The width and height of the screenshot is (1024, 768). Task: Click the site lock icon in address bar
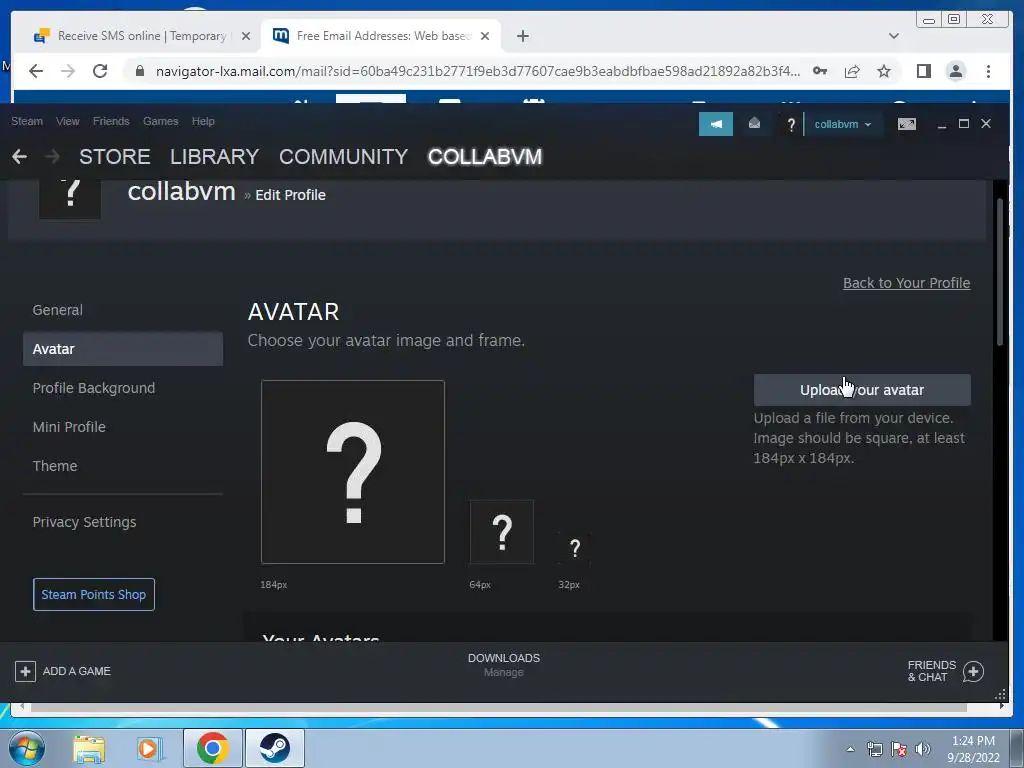(x=139, y=71)
